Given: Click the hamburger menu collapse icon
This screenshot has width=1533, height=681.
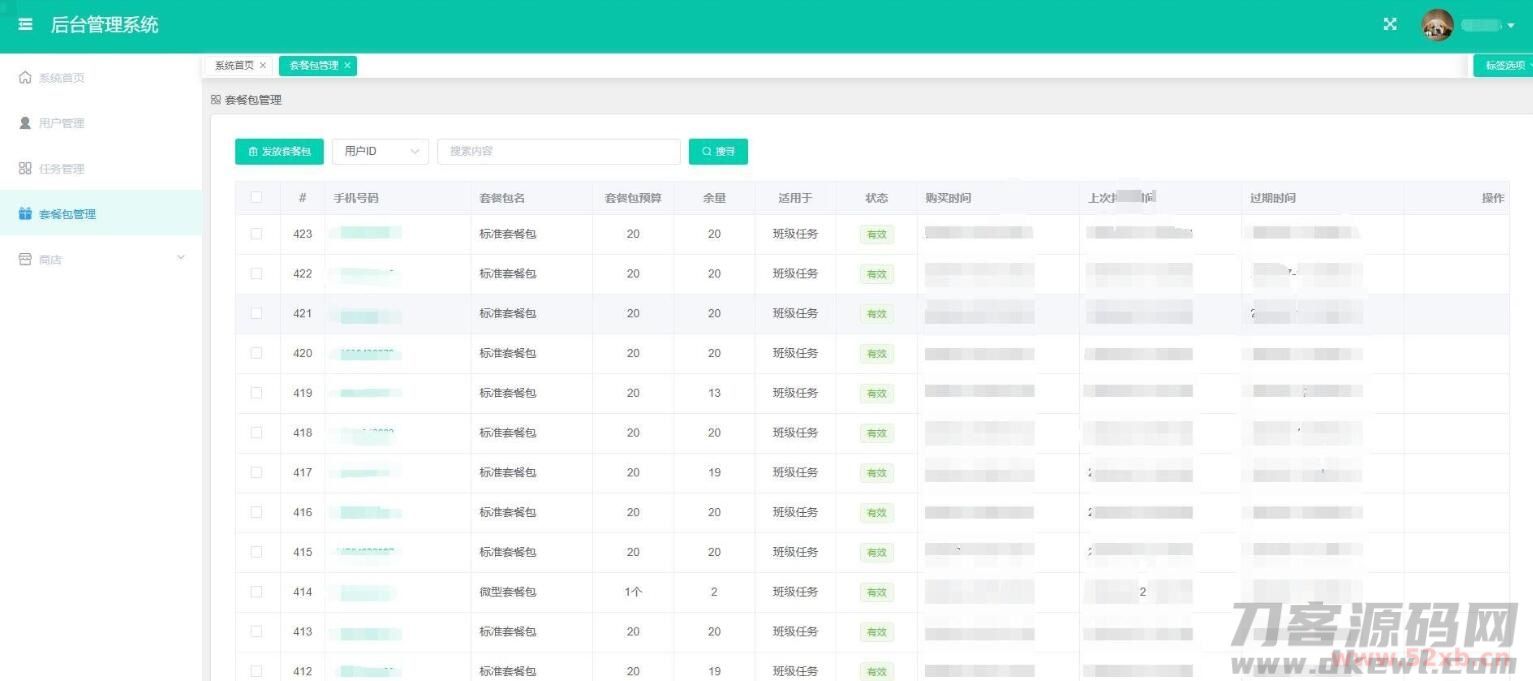Looking at the screenshot, I should 25,25.
